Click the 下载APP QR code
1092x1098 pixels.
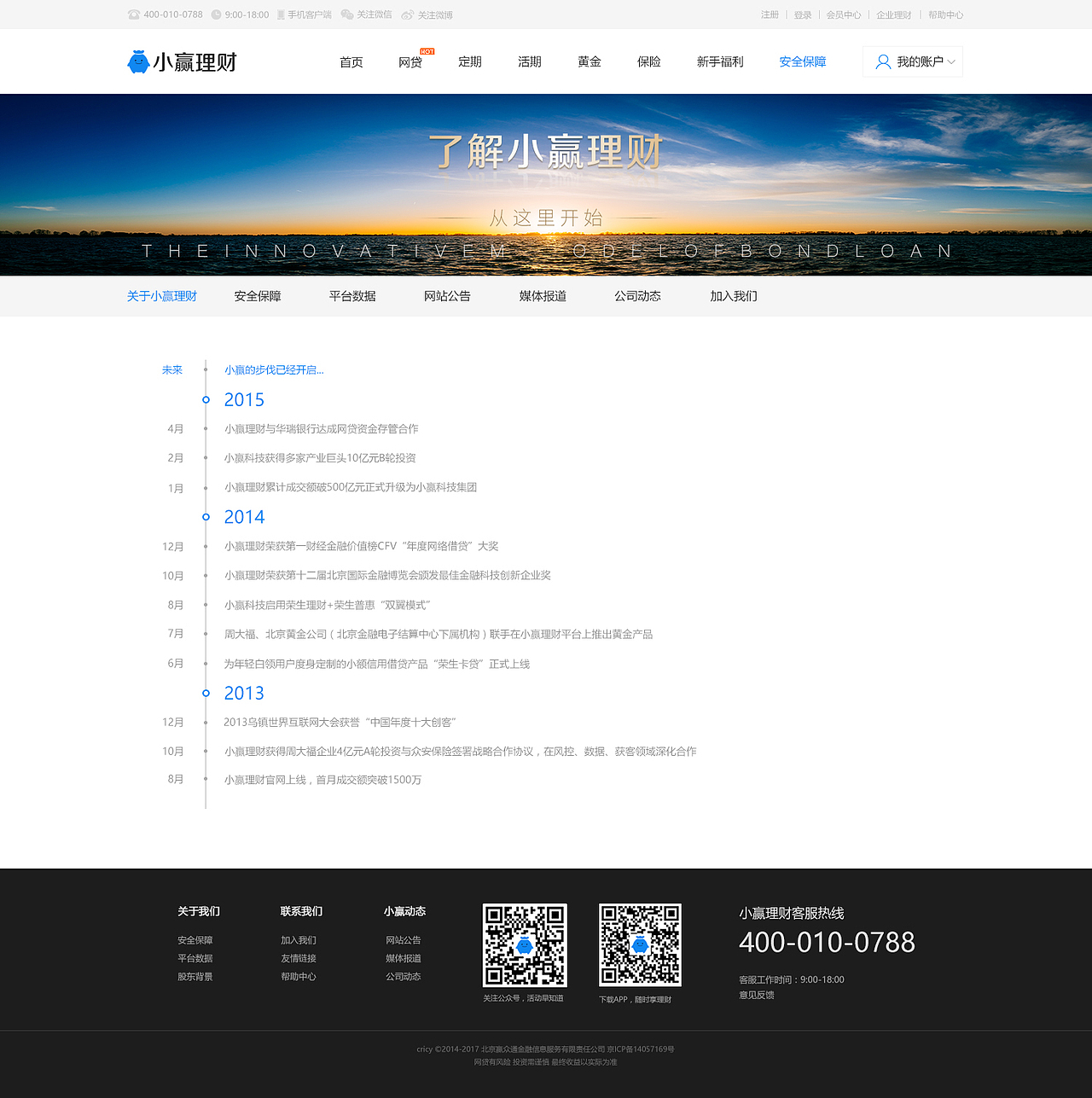click(640, 946)
